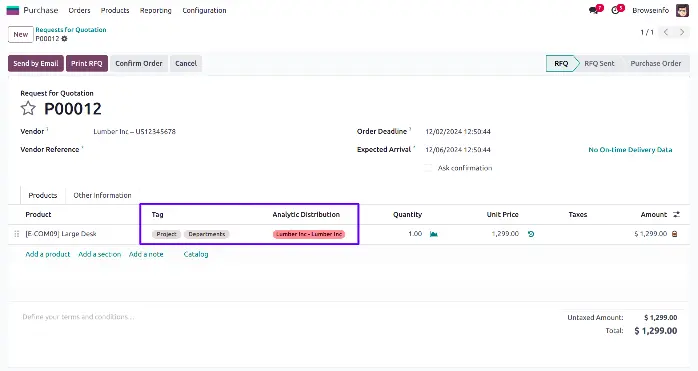Click the Unit Price column header
This screenshot has height=371, width=698.
tap(503, 214)
